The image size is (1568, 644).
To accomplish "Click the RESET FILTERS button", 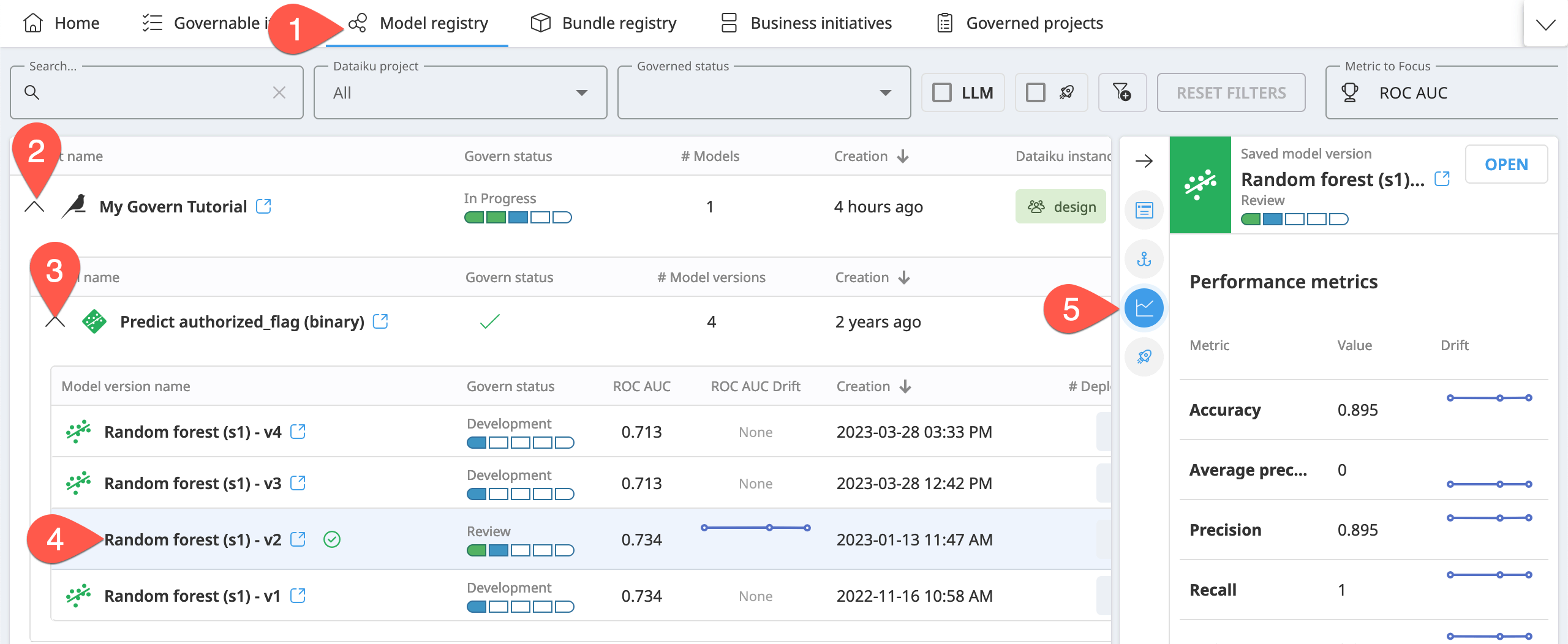I will coord(1231,92).
